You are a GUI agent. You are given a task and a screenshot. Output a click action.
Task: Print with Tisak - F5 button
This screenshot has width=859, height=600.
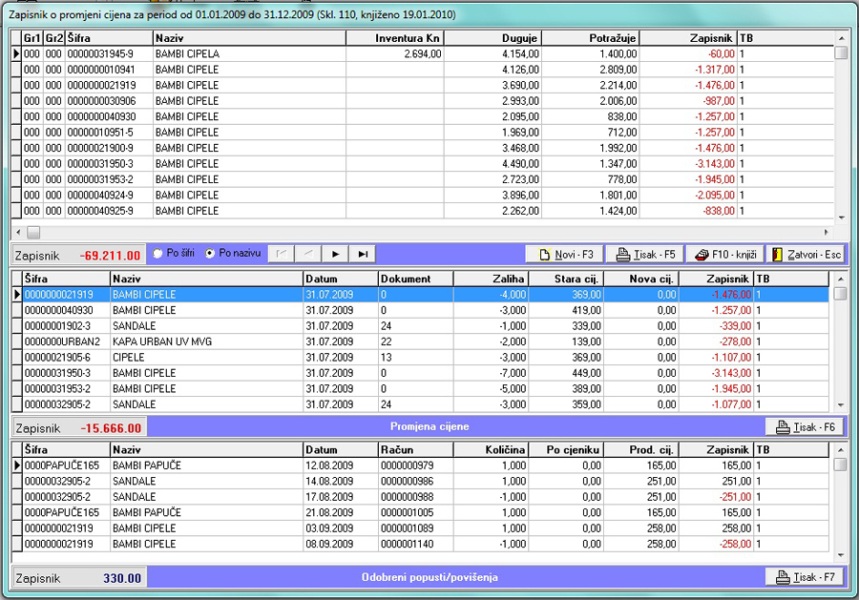[645, 254]
